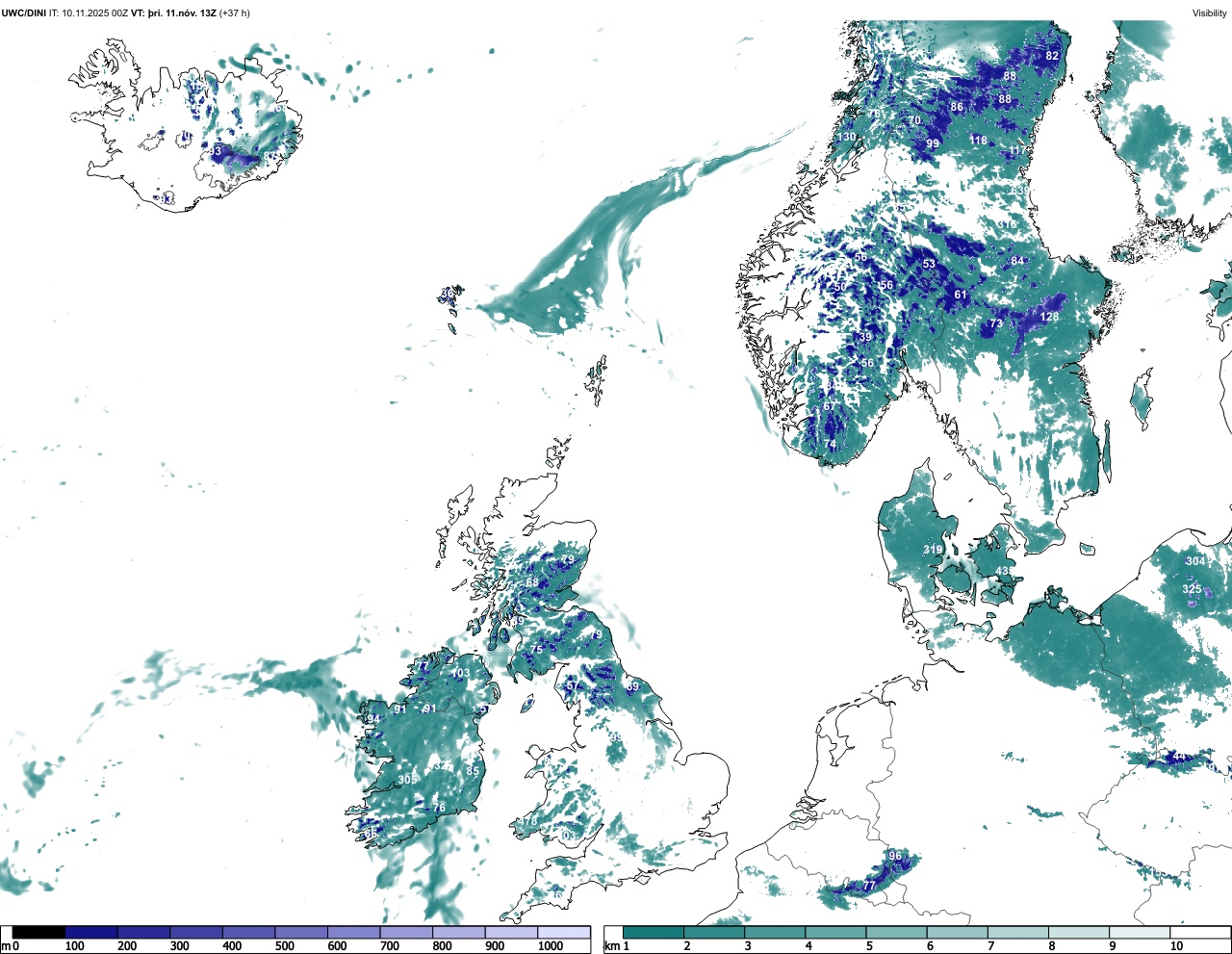Click value '305' in western Ireland

pyautogui.click(x=407, y=780)
